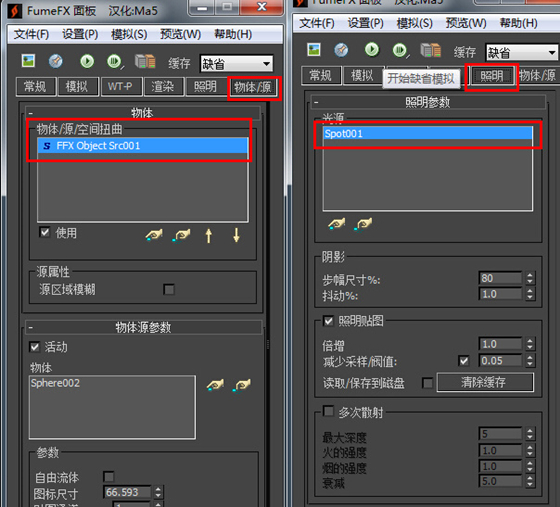Enable the 自由流体 checkbox
Viewport: 560px width, 507px height.
pyautogui.click(x=109, y=476)
